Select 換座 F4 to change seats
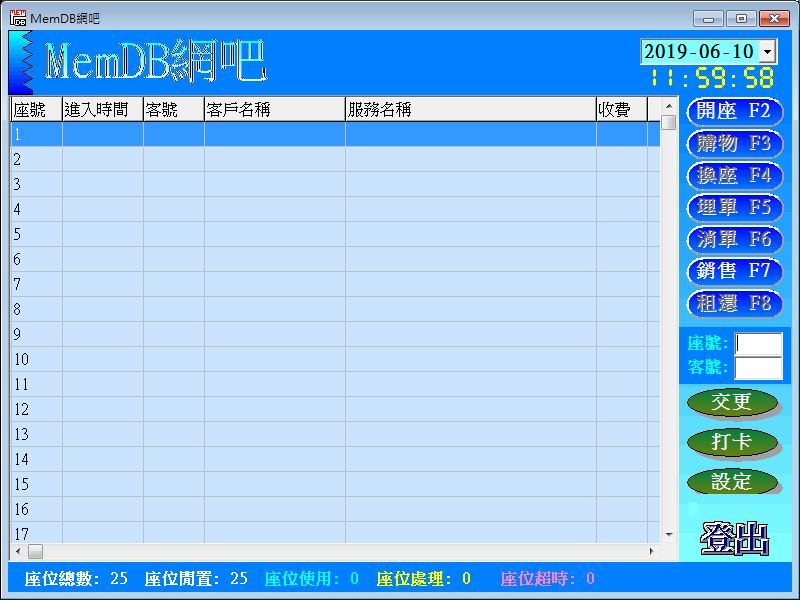The image size is (800, 600). [x=734, y=176]
